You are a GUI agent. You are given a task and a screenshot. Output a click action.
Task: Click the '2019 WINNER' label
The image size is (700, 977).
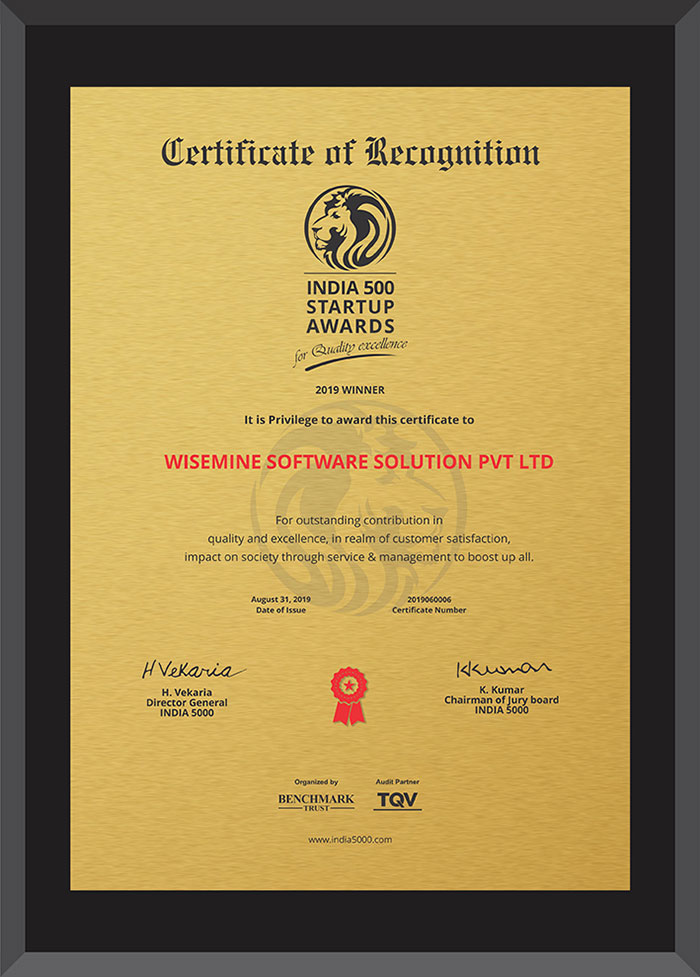[350, 390]
